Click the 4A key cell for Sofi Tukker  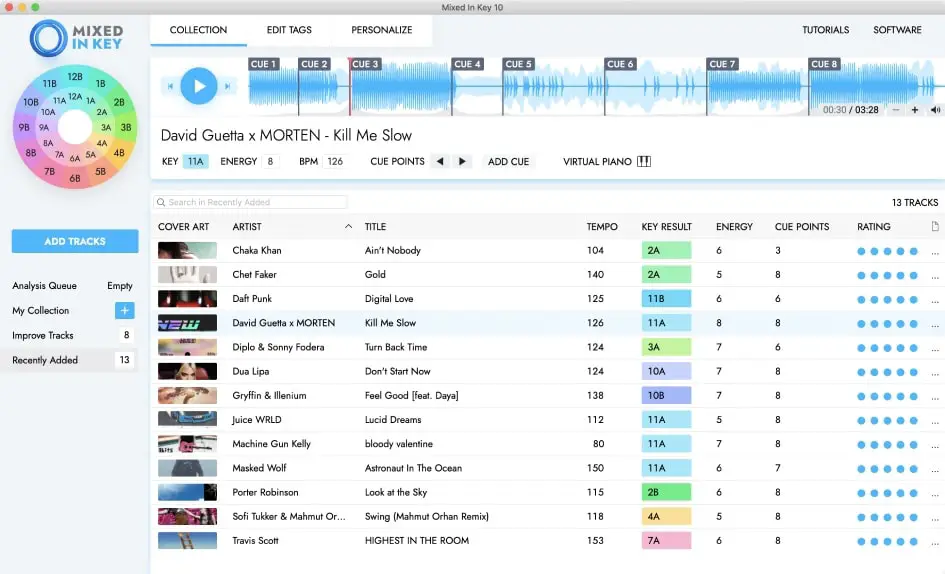click(x=666, y=517)
